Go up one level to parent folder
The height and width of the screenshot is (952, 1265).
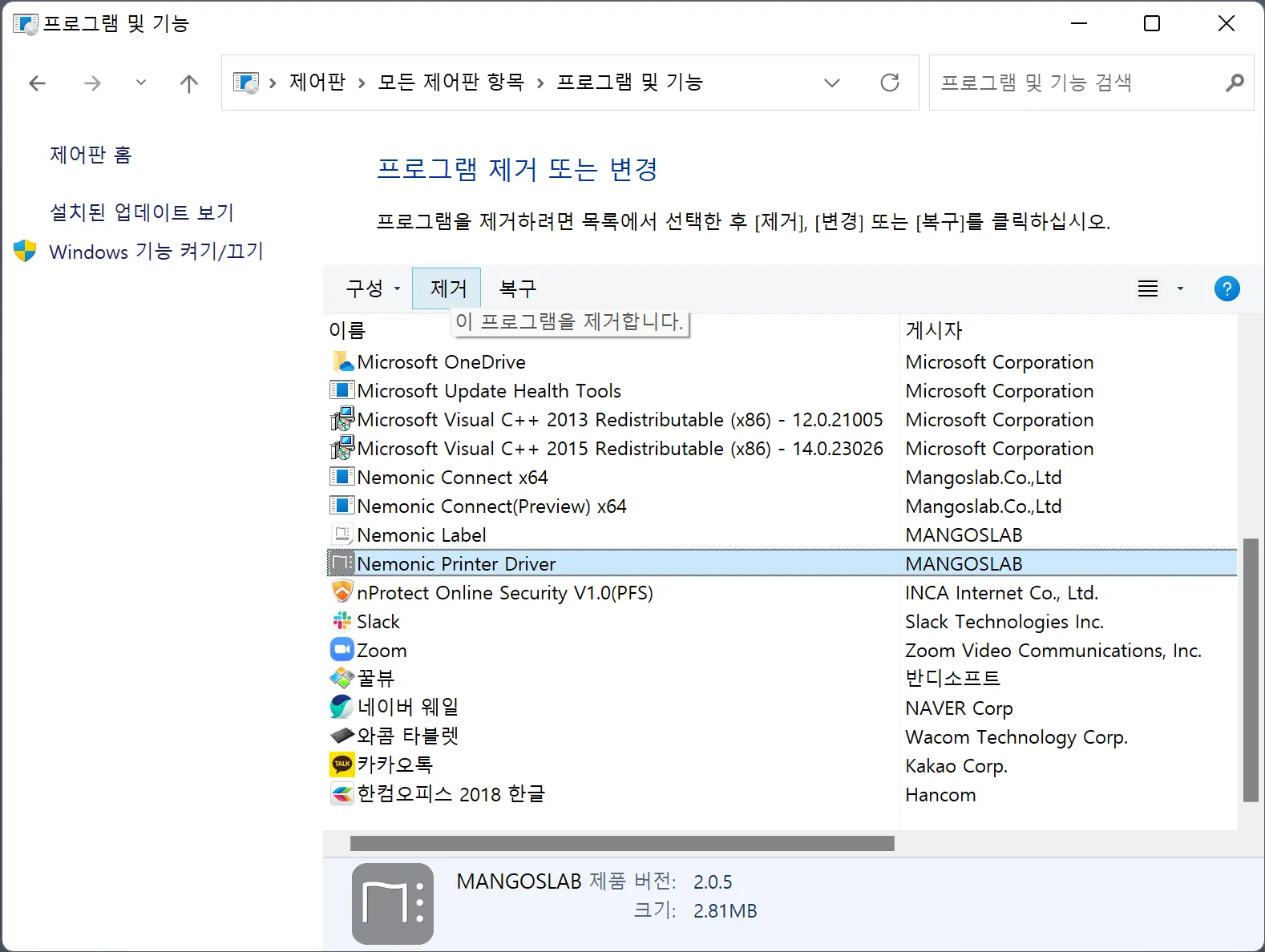189,83
